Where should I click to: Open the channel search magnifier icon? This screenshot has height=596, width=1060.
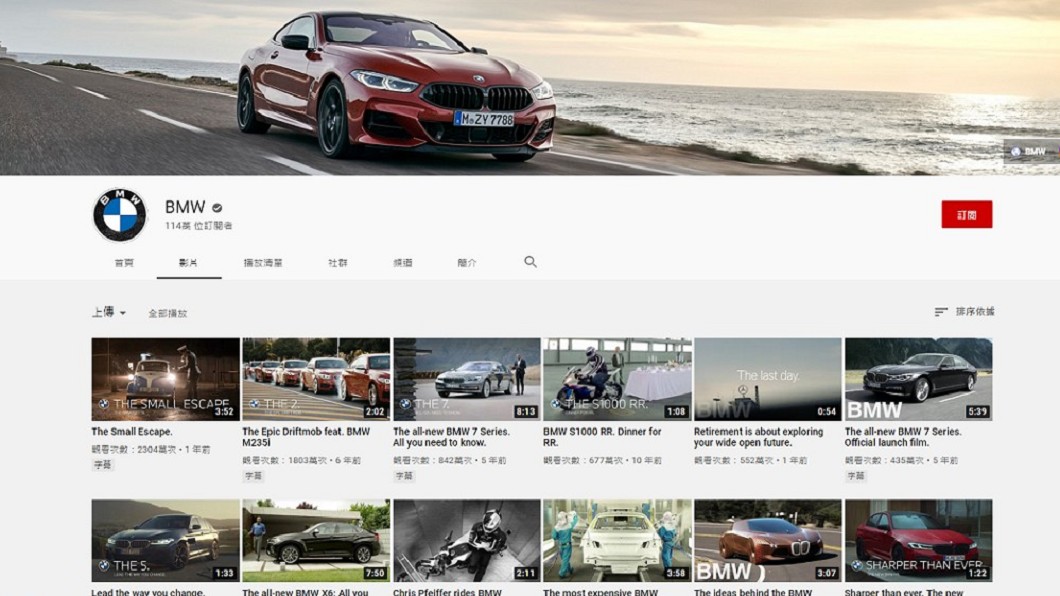530,262
